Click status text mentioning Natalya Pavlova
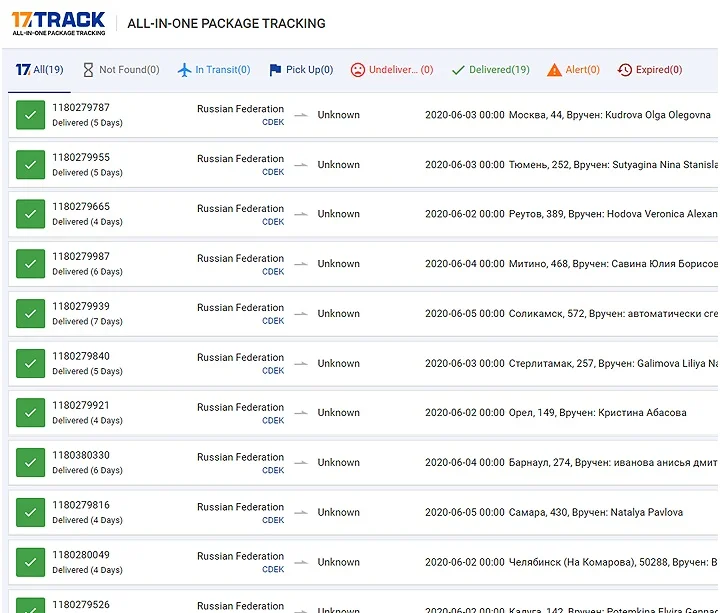This screenshot has height=613, width=720. [596, 512]
